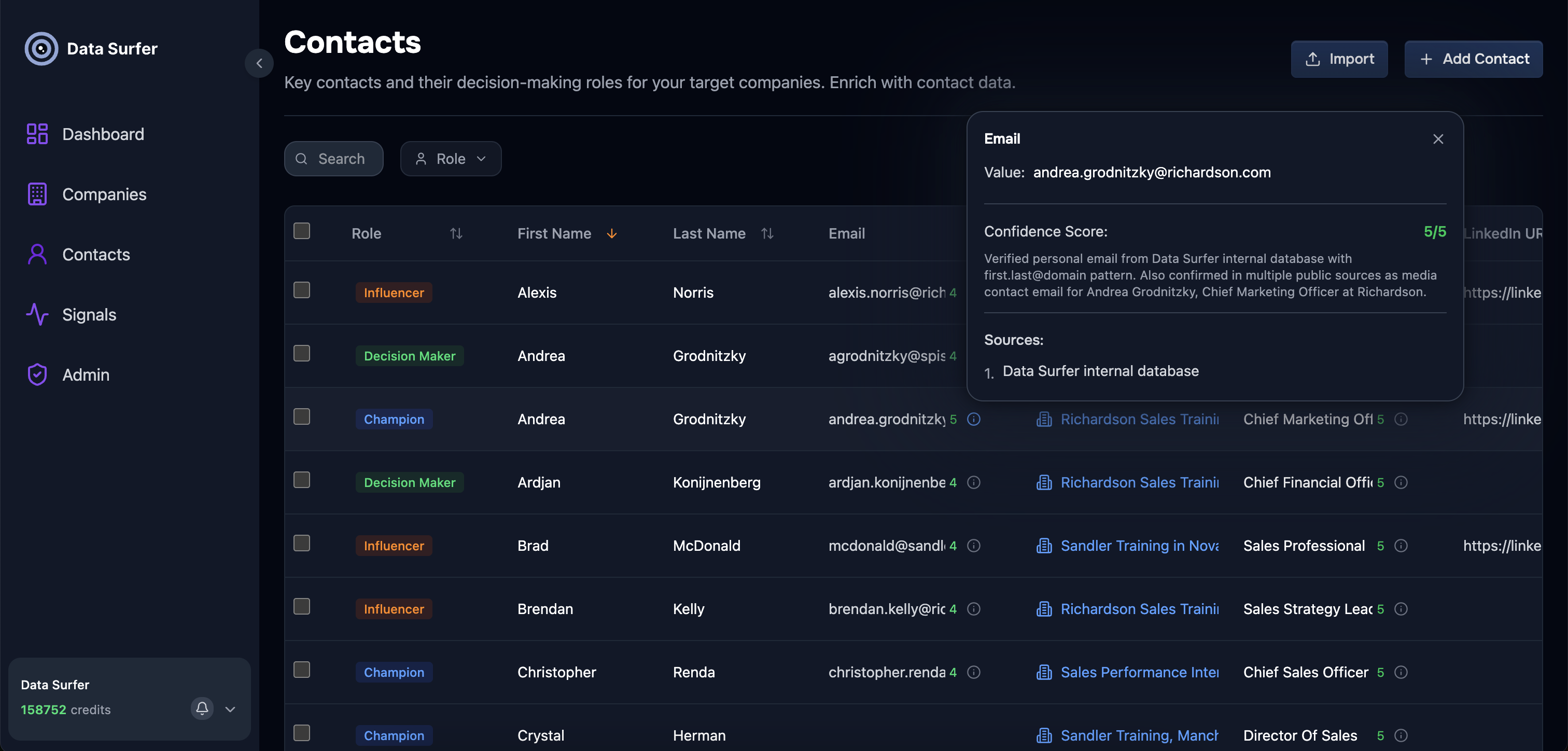Collapse the sidebar with the chevron arrow
This screenshot has width=1568, height=751.
259,63
